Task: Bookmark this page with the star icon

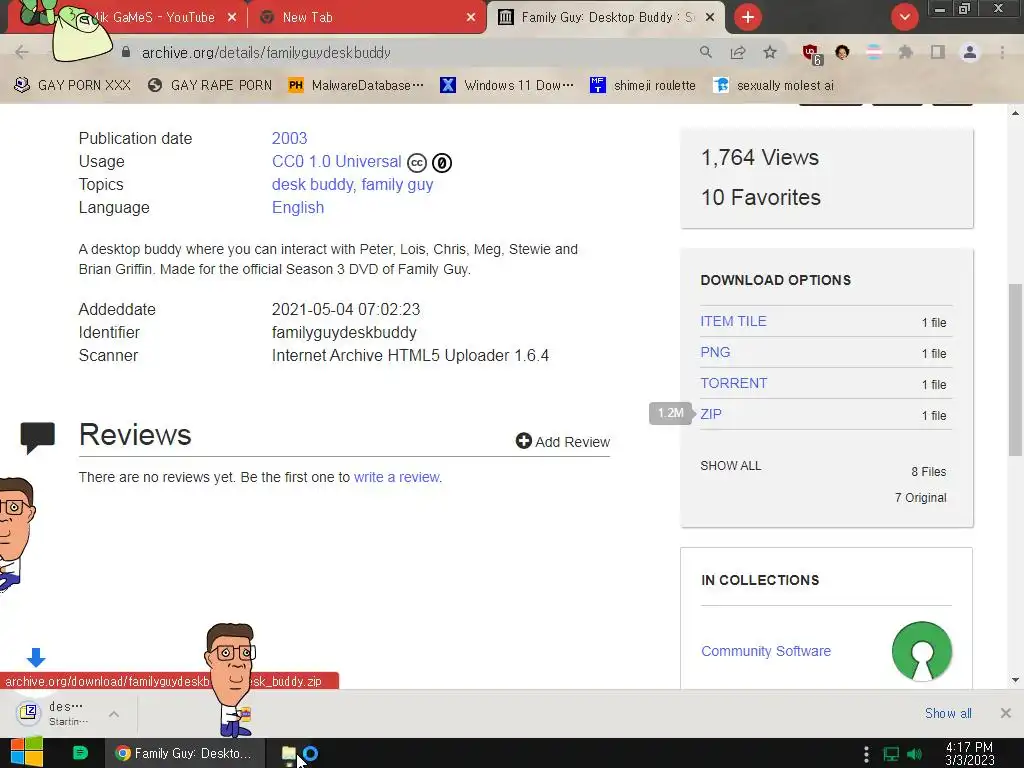Action: point(770,52)
